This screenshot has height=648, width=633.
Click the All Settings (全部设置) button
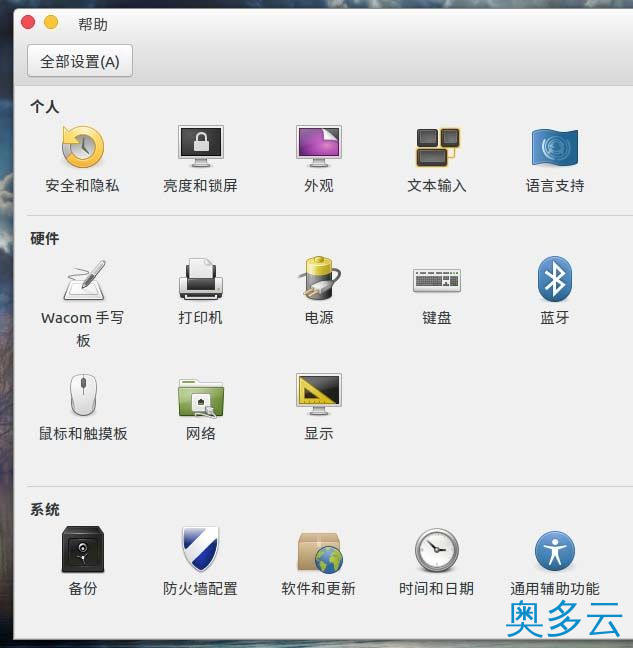coord(80,61)
